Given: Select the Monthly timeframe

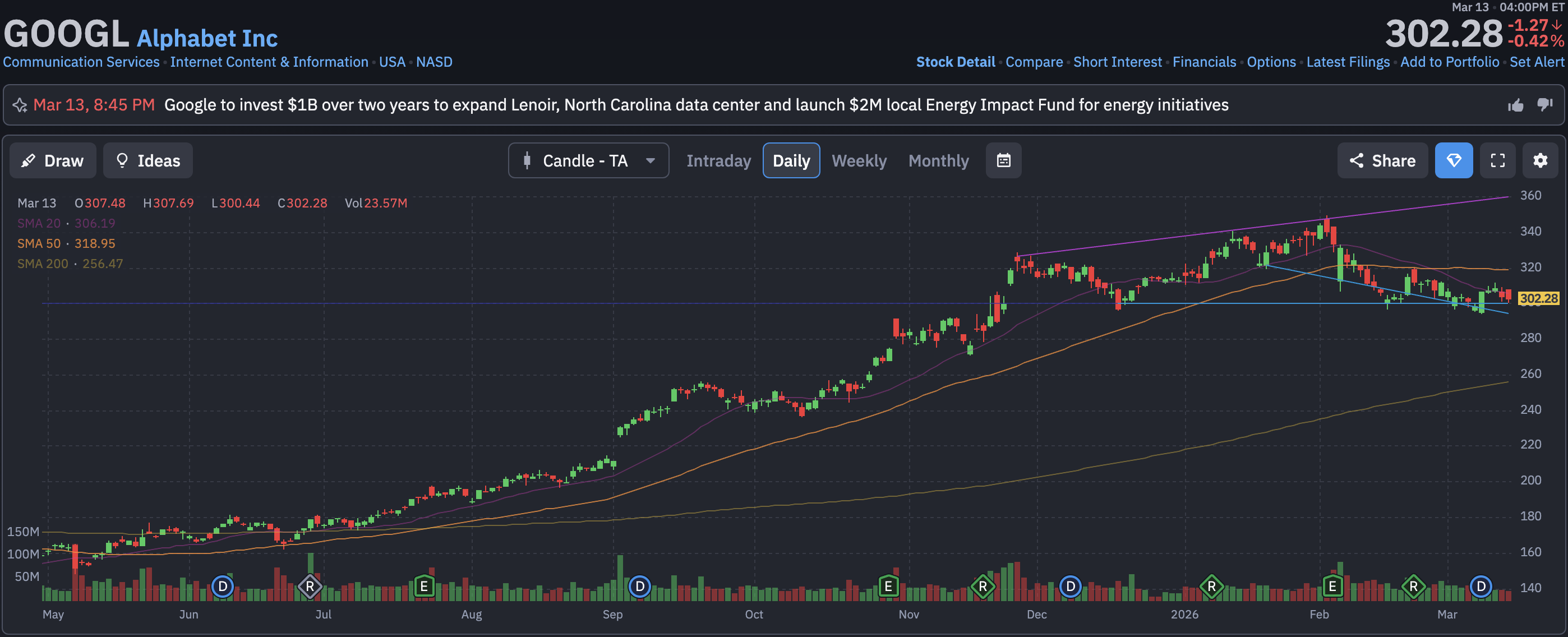Looking at the screenshot, I should (938, 160).
